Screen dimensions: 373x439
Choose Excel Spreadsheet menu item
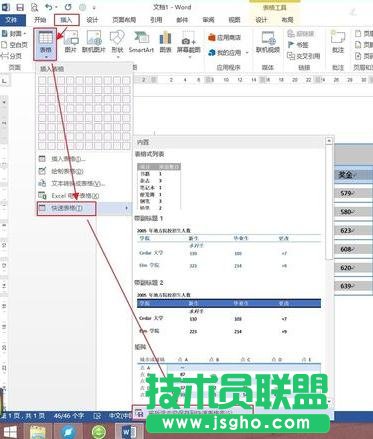click(x=83, y=196)
